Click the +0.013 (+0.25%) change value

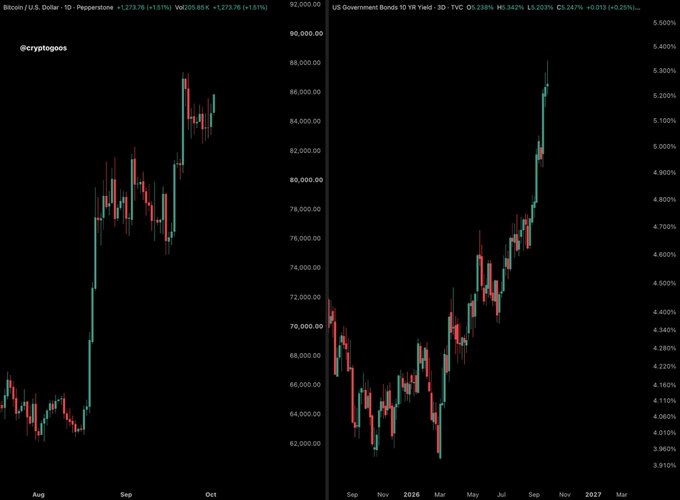(613, 7)
